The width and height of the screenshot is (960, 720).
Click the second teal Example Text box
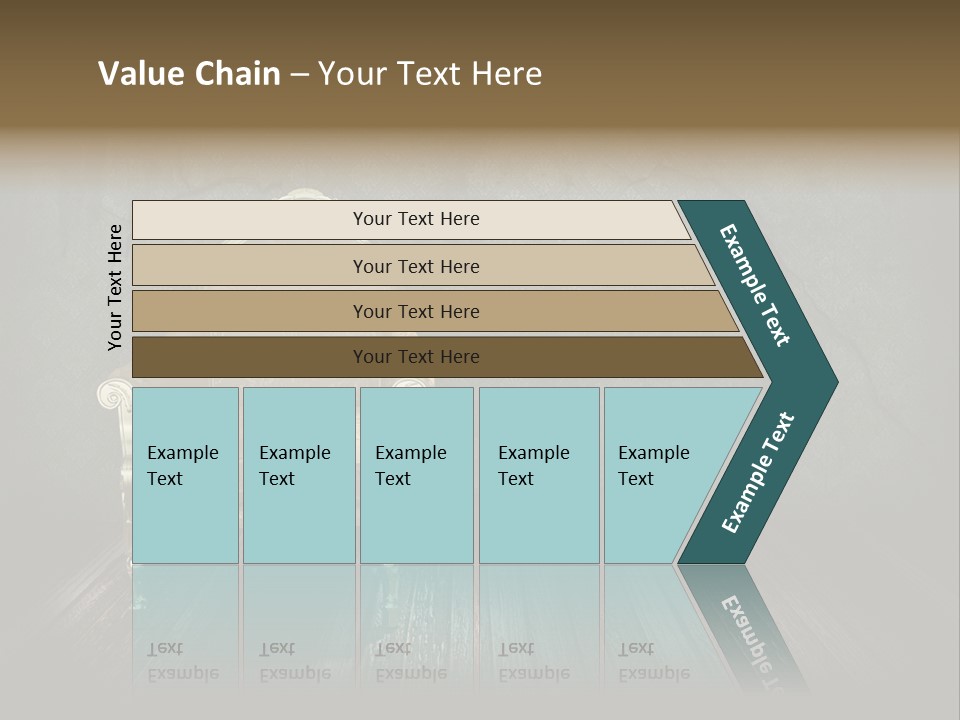coord(299,475)
